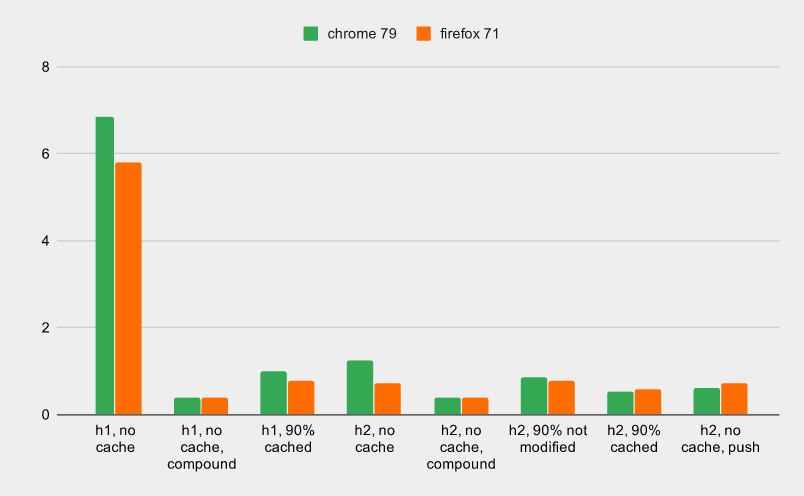The width and height of the screenshot is (804, 496).
Task: Click the green bar for h2, no cache
Action: pos(360,388)
